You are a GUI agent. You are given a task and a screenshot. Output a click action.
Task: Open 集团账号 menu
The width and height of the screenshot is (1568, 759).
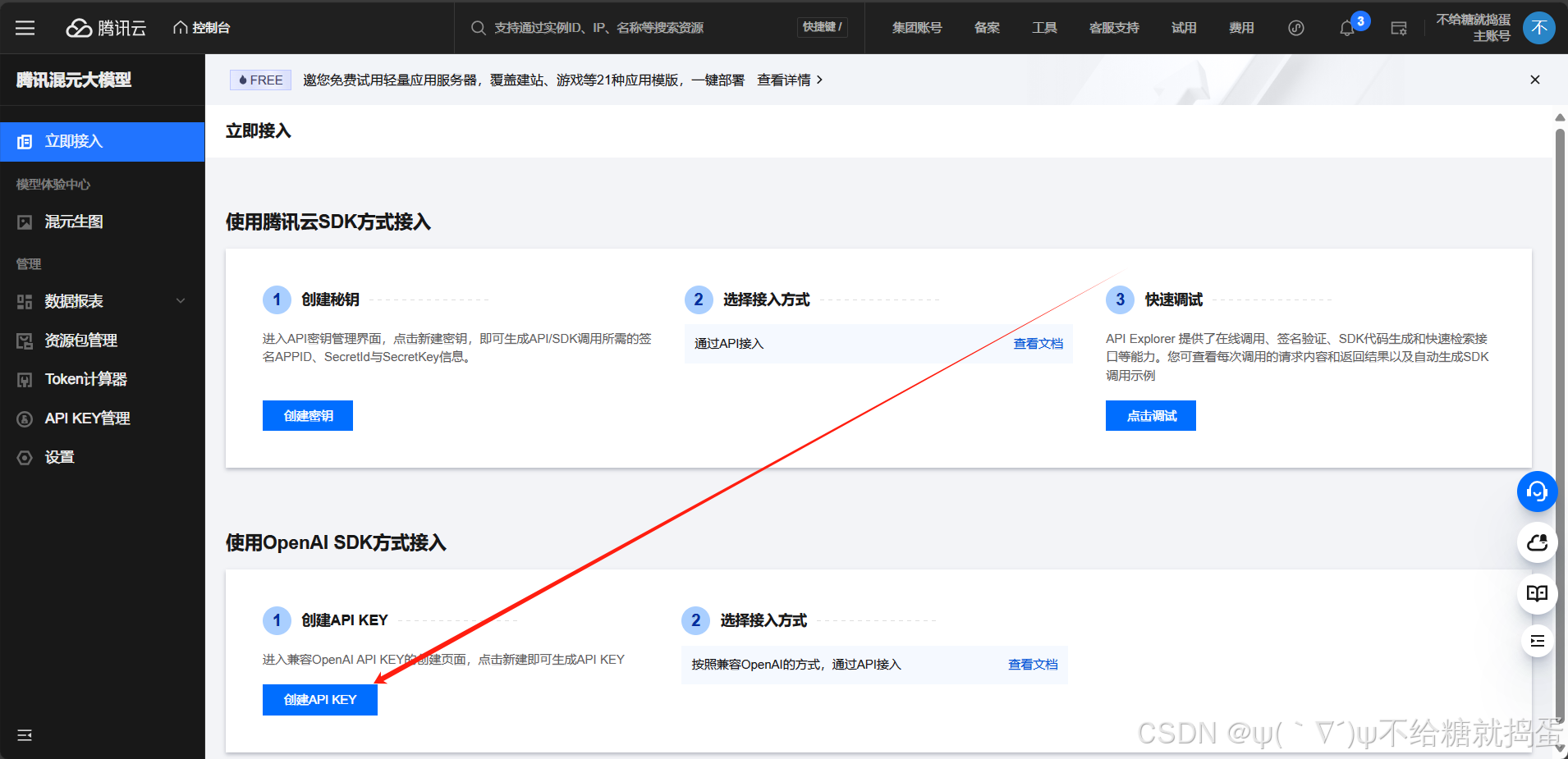[x=917, y=28]
